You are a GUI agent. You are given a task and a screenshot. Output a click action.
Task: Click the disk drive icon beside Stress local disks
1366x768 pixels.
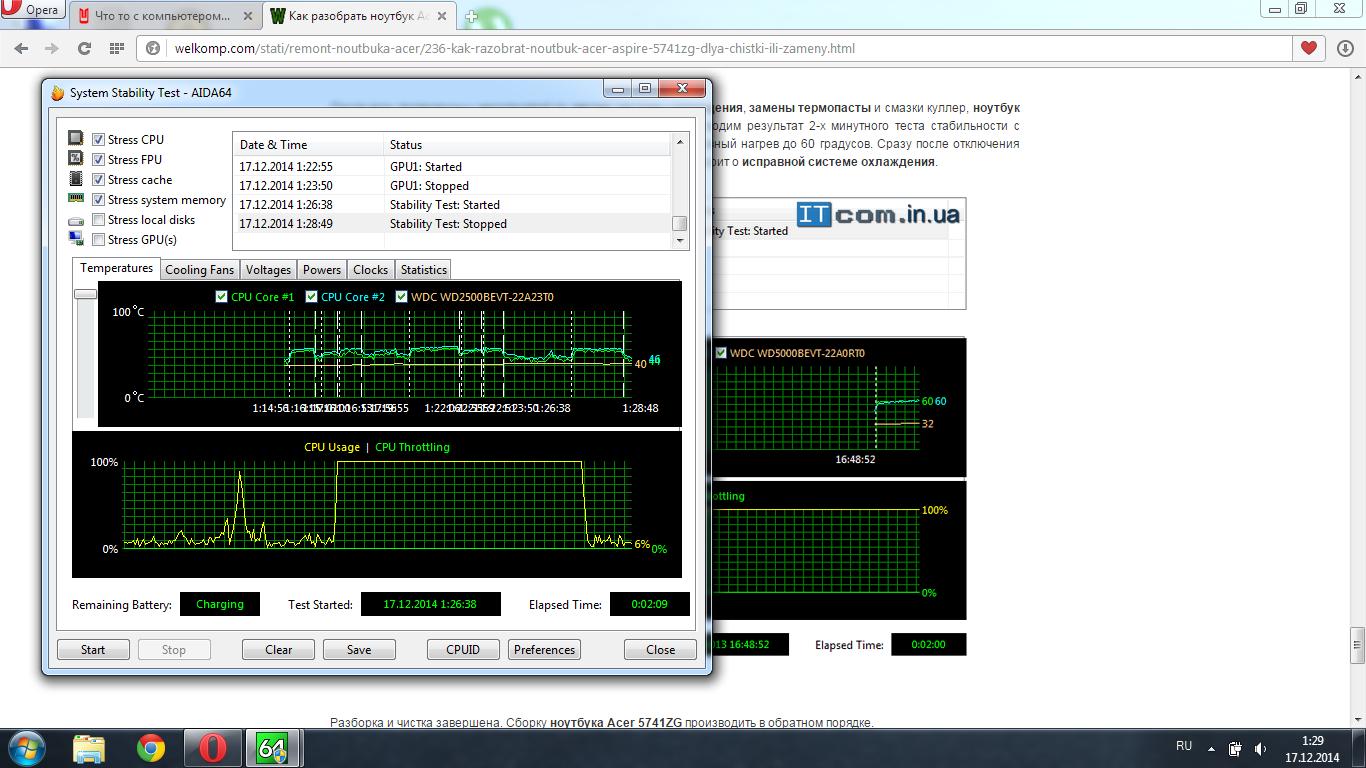(x=76, y=220)
